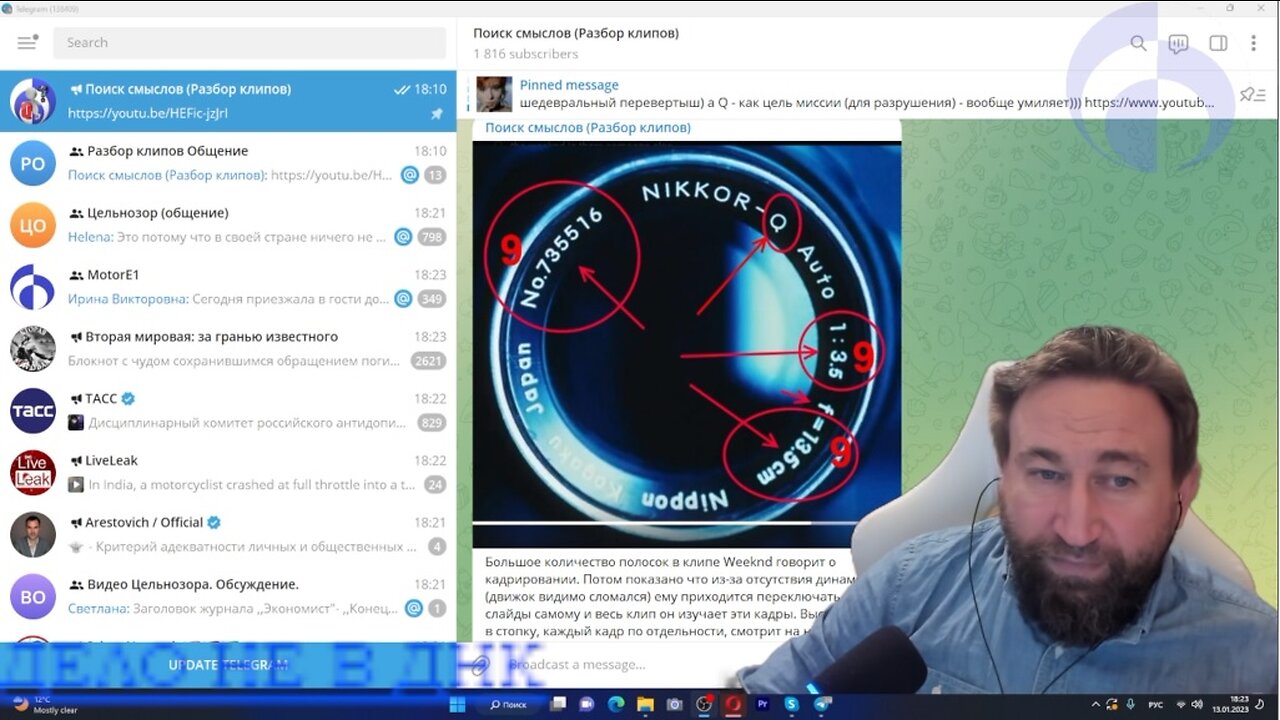Click the pin icon on selected chat

coord(436,114)
